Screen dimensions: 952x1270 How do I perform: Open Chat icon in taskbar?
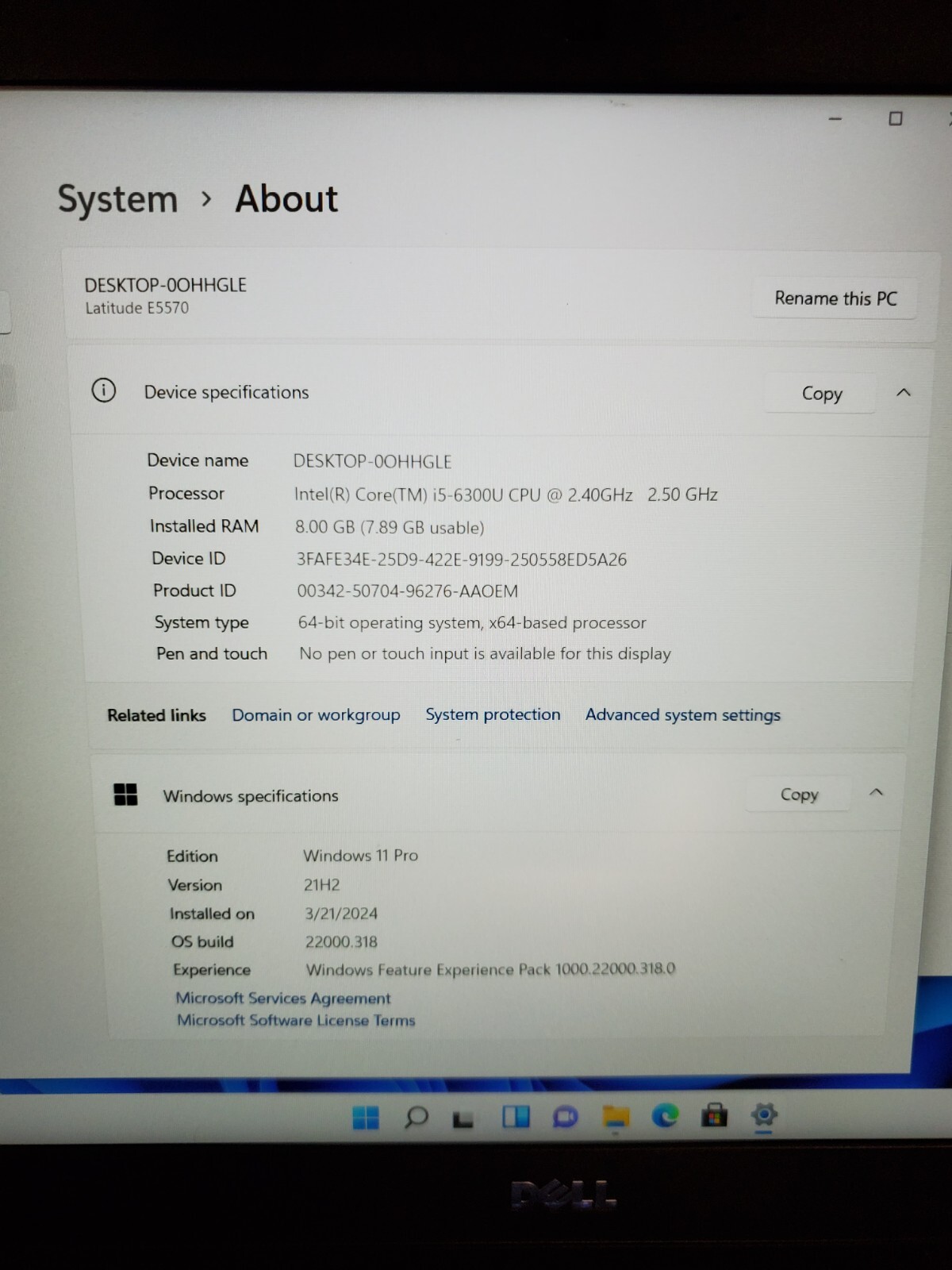click(x=566, y=1118)
